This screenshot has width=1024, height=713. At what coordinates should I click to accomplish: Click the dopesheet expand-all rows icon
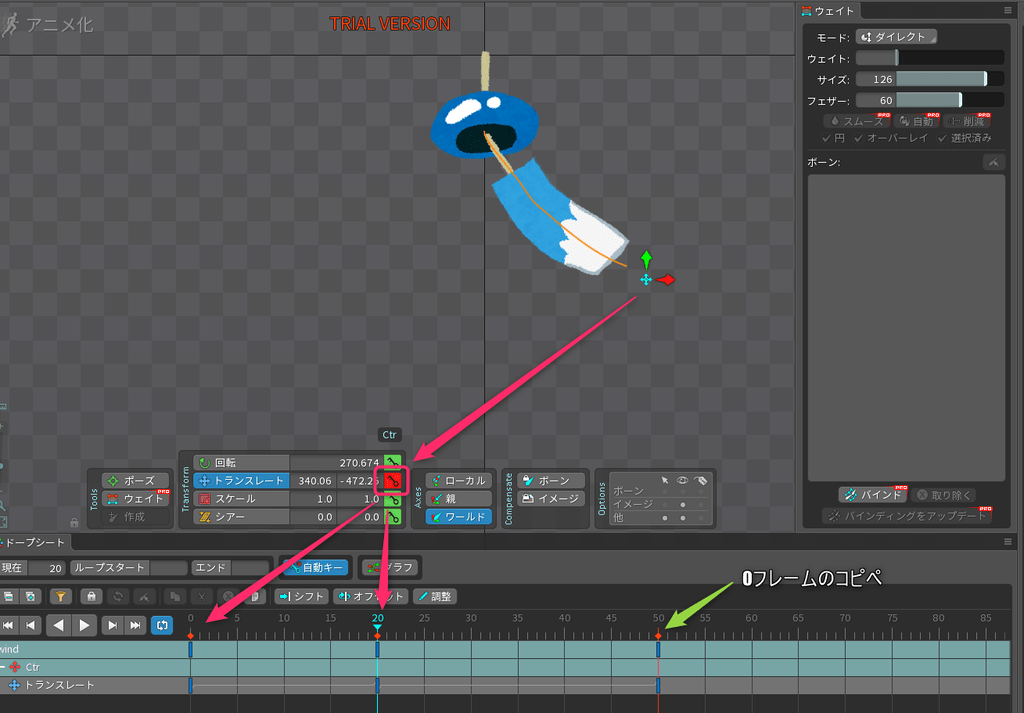pyautogui.click(x=30, y=596)
